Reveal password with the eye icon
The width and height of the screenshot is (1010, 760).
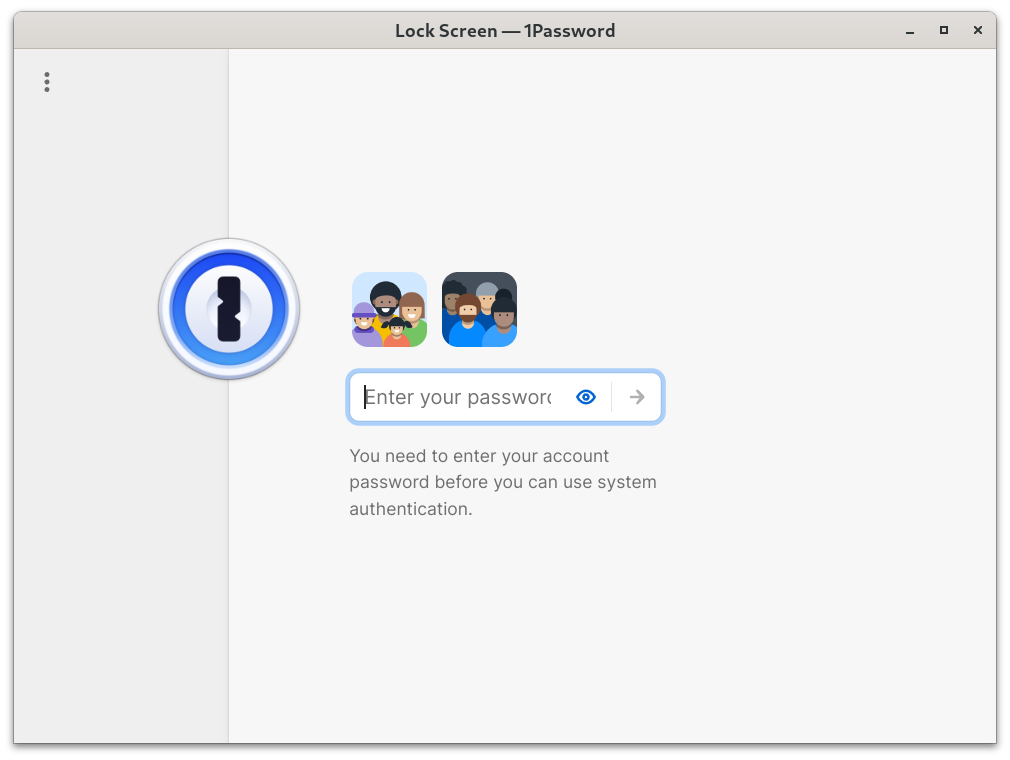click(x=586, y=397)
